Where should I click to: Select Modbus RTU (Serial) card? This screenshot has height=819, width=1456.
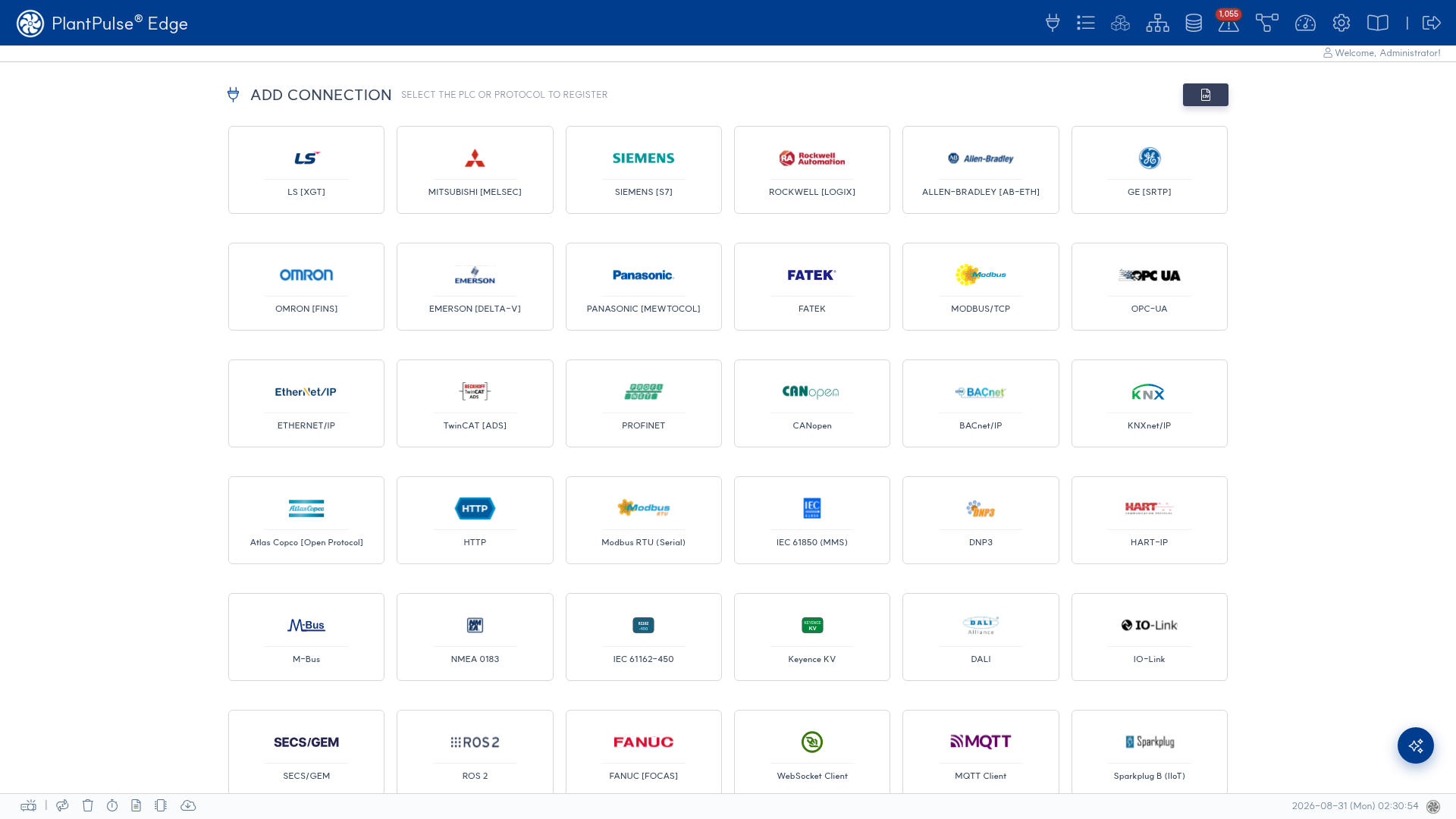pyautogui.click(x=644, y=520)
